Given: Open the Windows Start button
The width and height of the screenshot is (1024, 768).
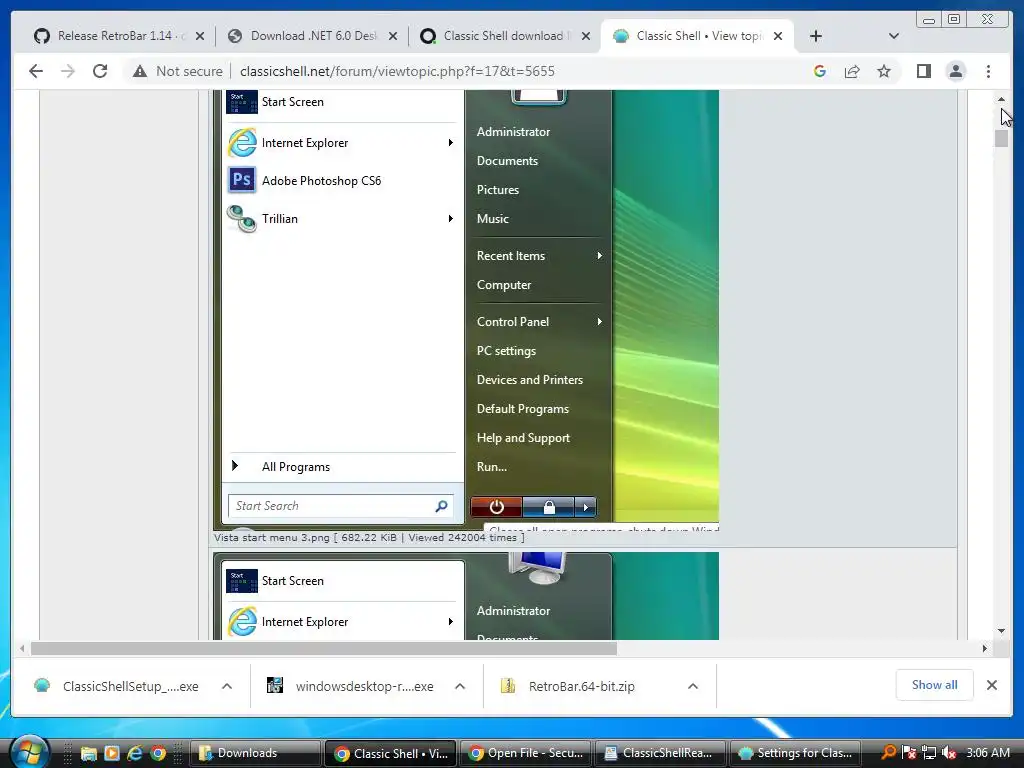Looking at the screenshot, I should pyautogui.click(x=29, y=752).
